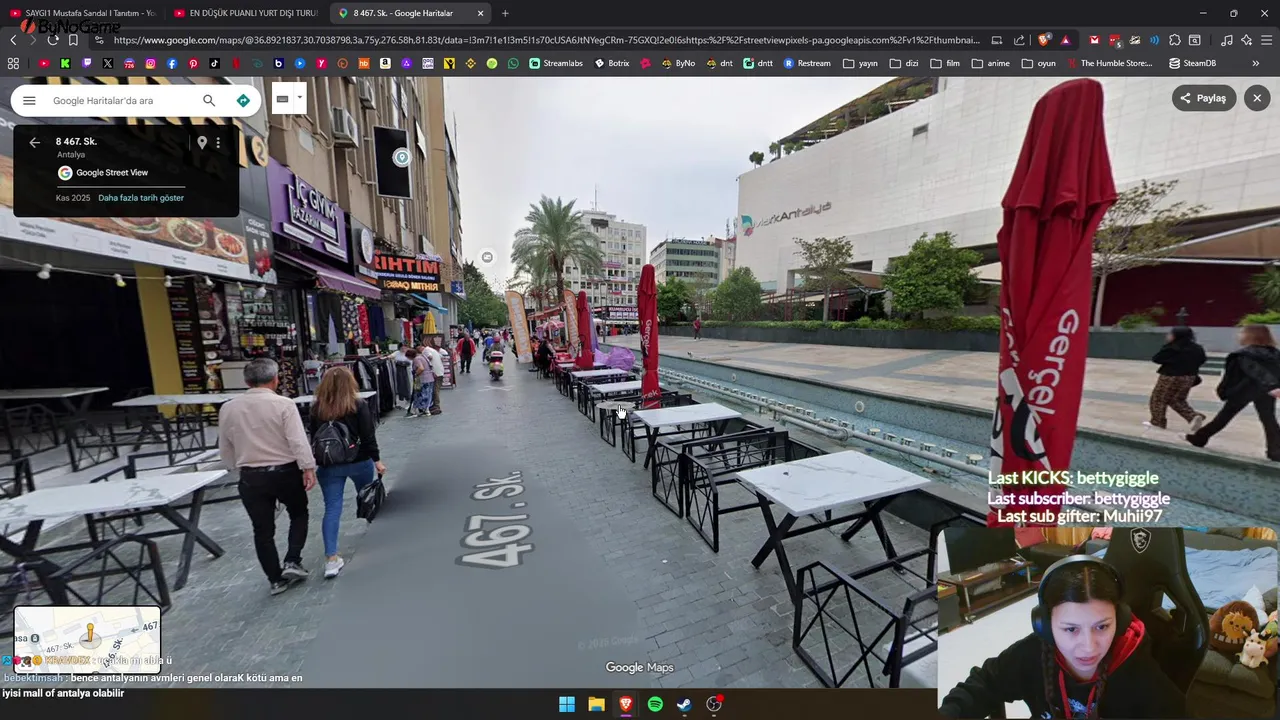This screenshot has height=720, width=1280.
Task: Close Street View with the X button
Action: click(1257, 98)
